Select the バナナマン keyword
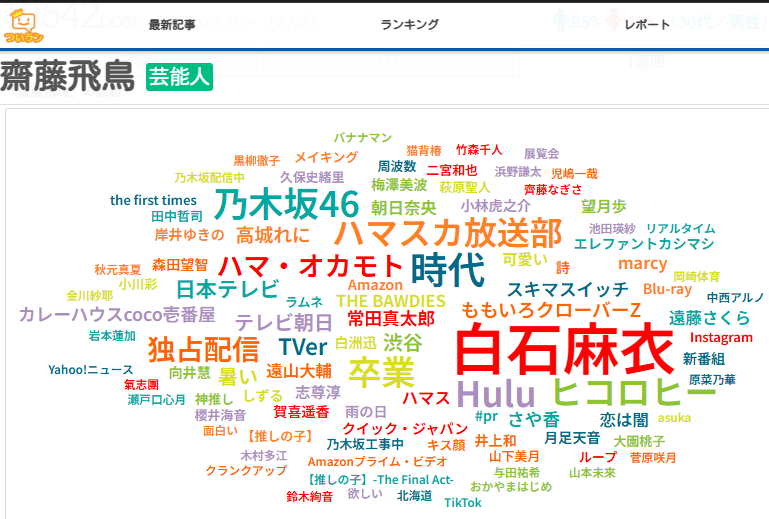 (362, 137)
